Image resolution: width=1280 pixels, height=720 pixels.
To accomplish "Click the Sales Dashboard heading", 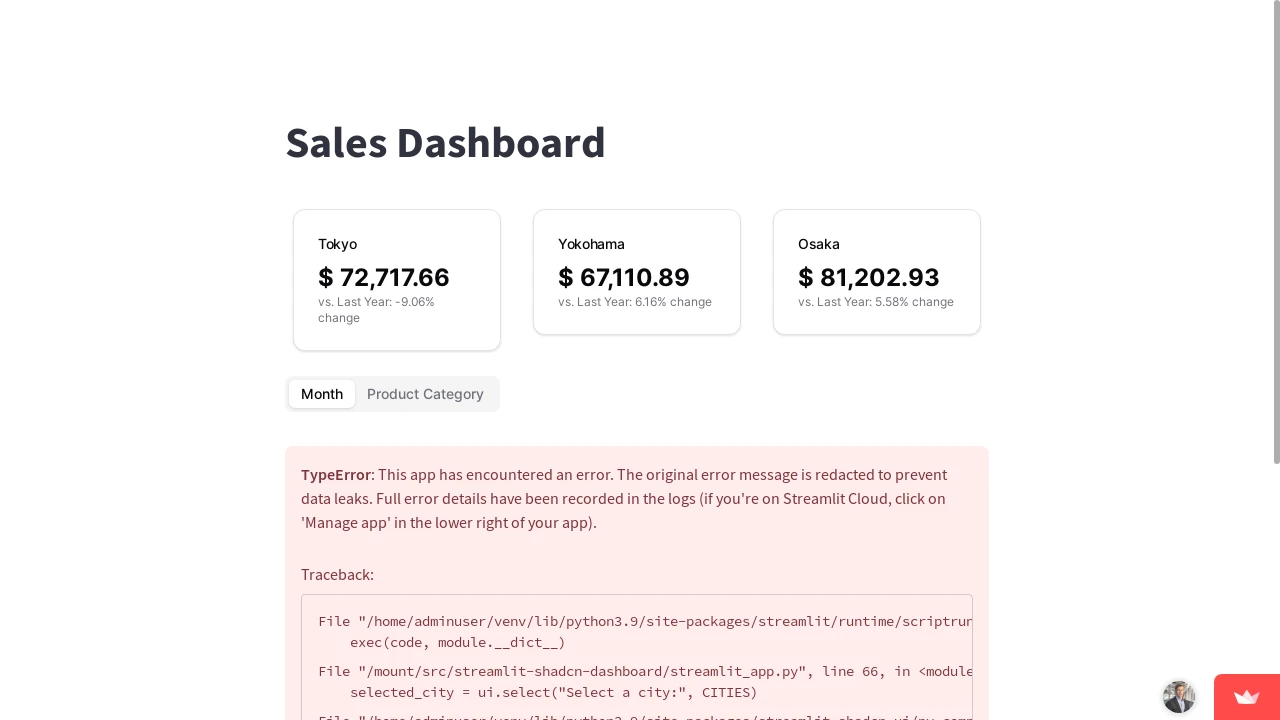I will tap(445, 143).
